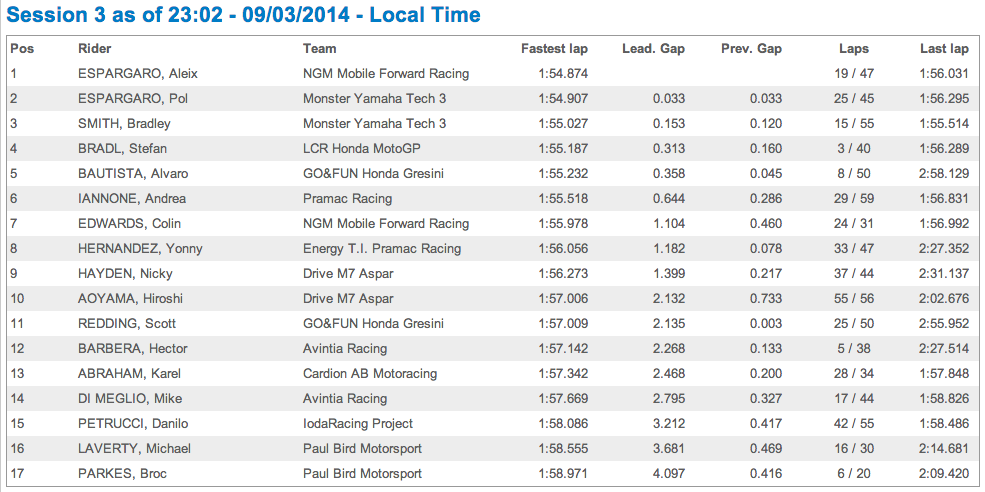Click fastest lap time 1:55.187
Screen dimensions: 985x492
click(563, 149)
